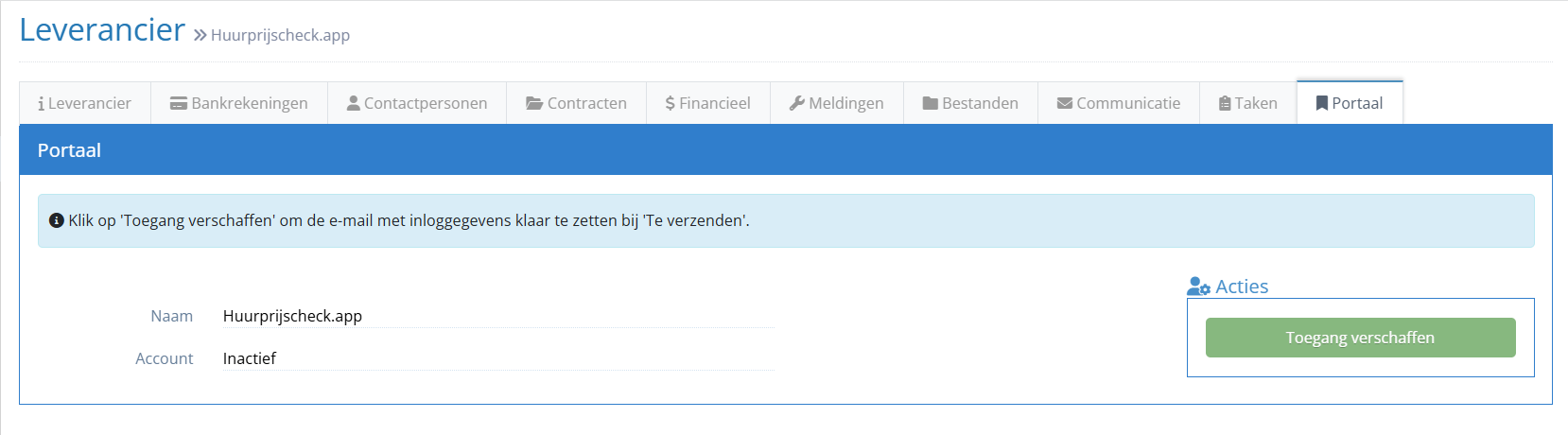Switch to the Contracten tab
This screenshot has height=435, width=1568.
click(x=586, y=104)
